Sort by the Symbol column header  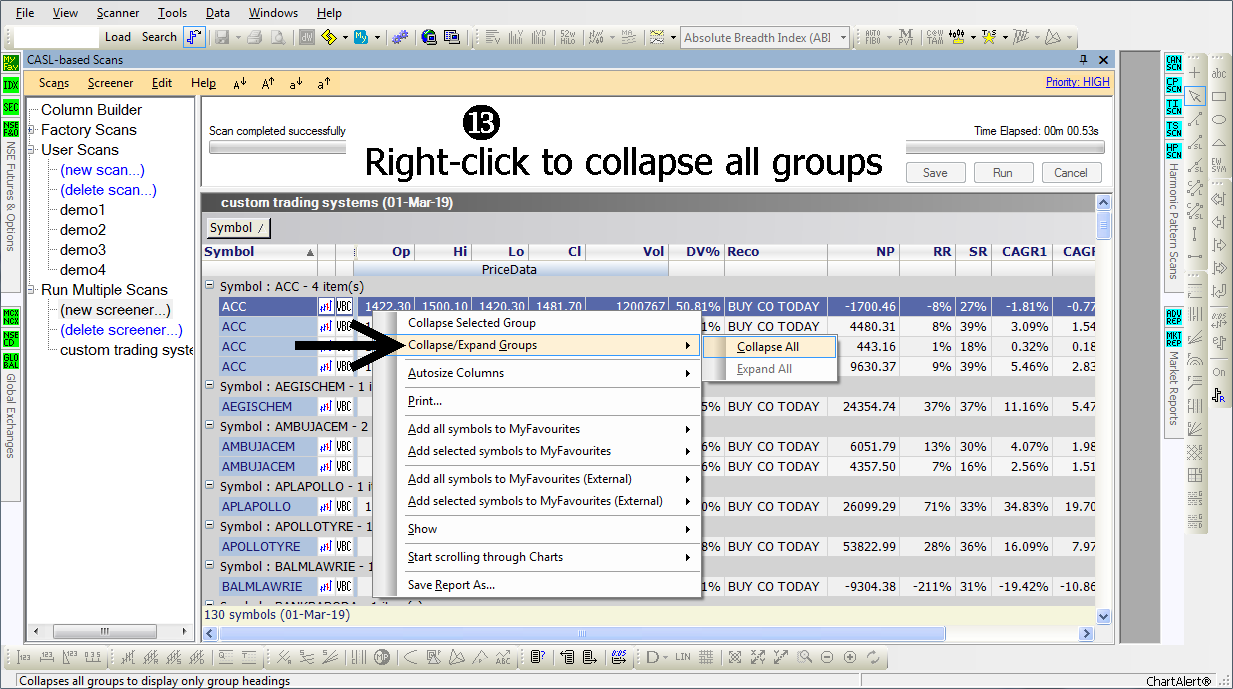(260, 252)
